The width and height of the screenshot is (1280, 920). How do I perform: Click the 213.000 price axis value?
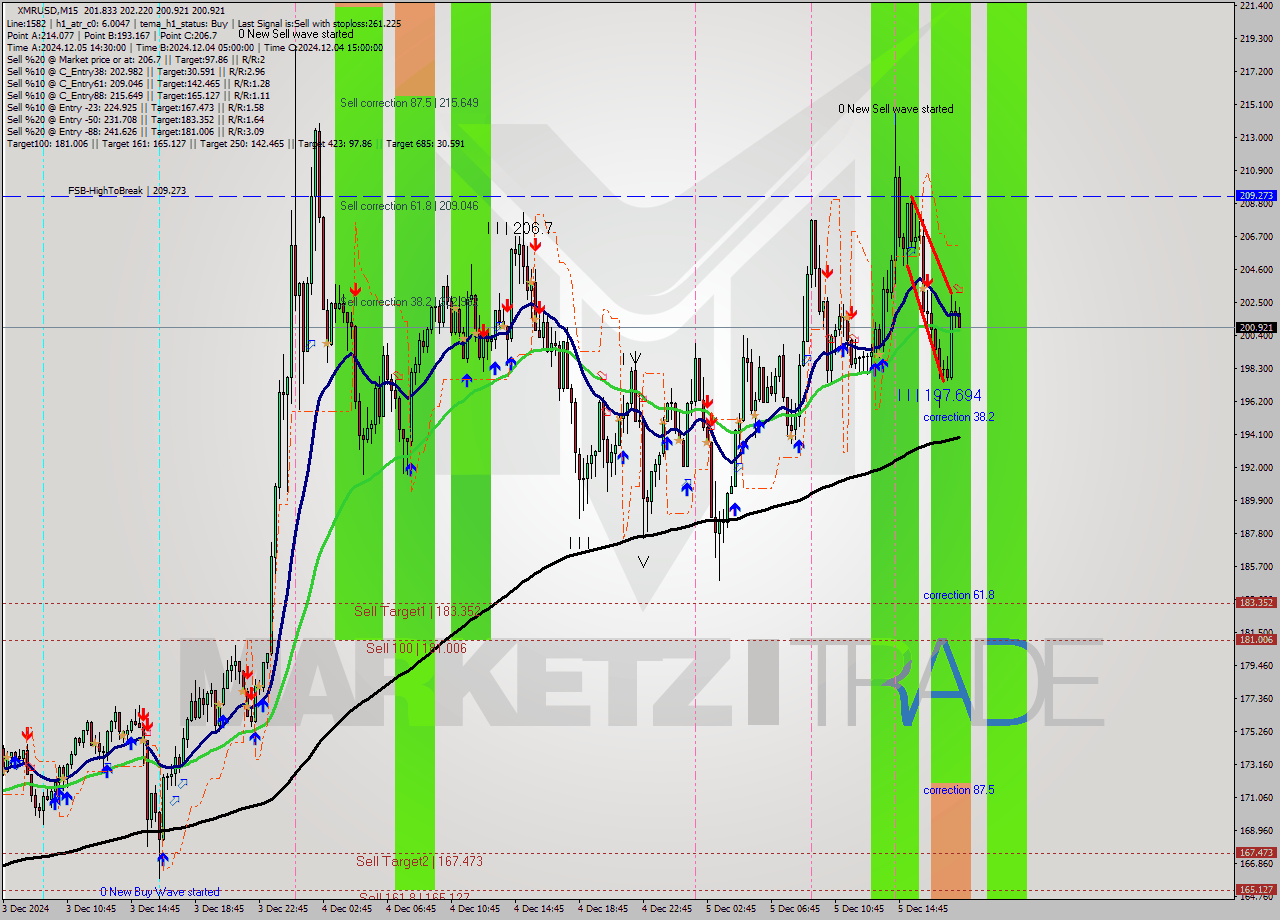pyautogui.click(x=1256, y=138)
